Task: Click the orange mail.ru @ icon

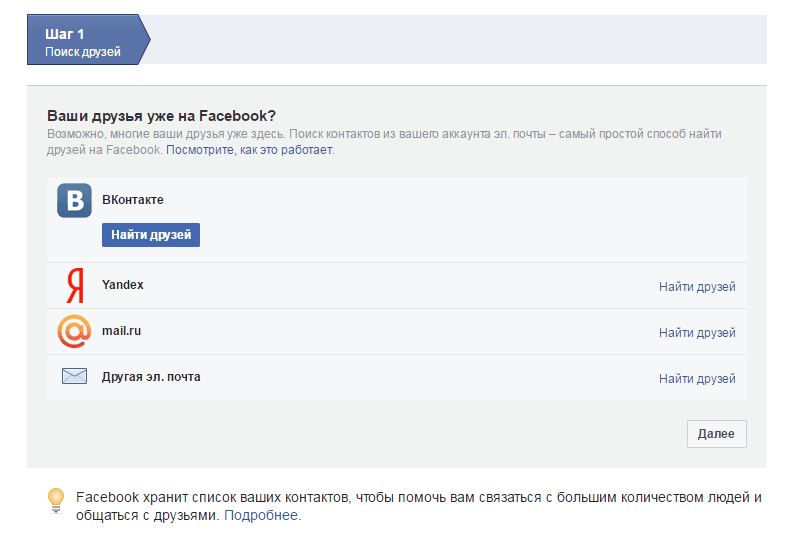Action: pos(74,332)
